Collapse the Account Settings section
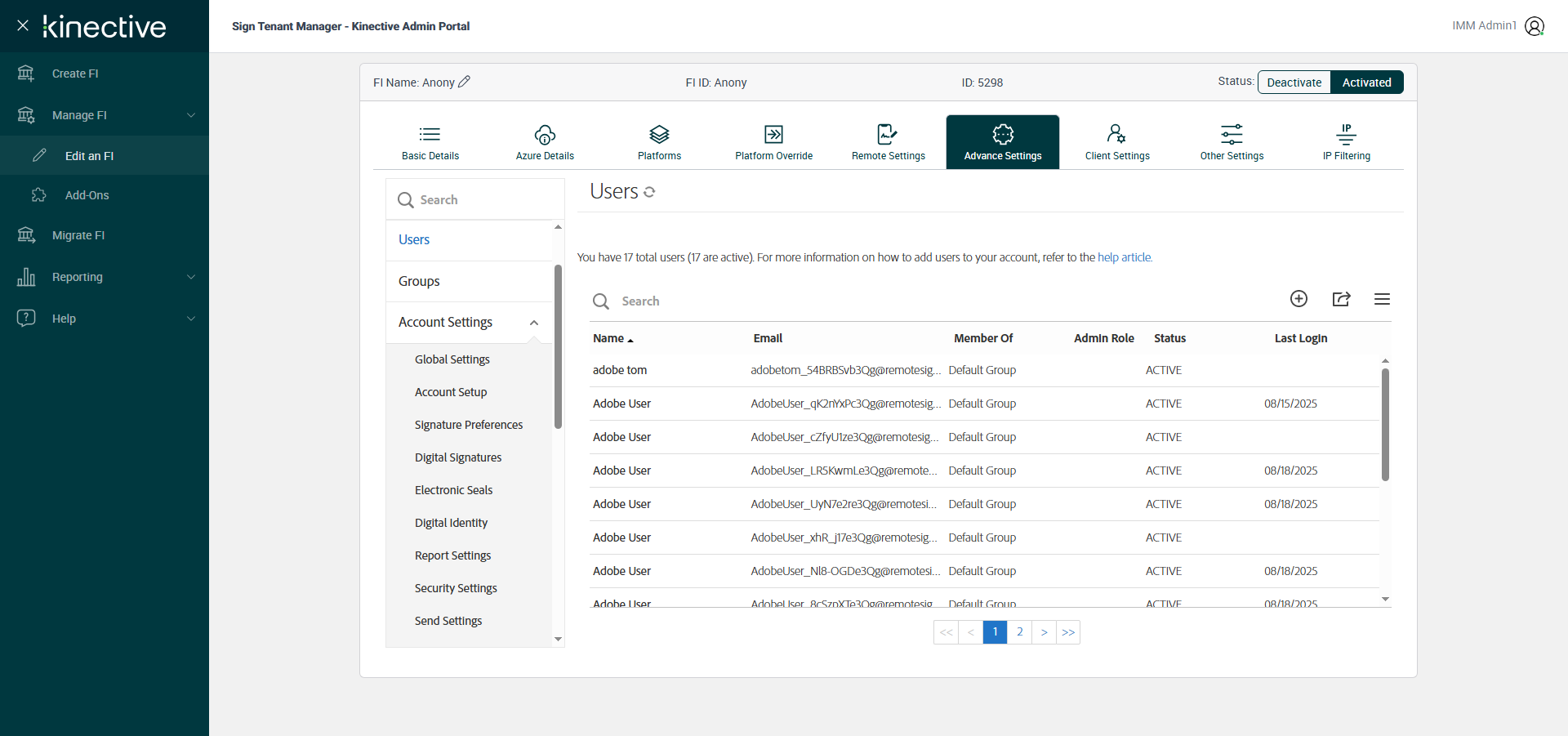Screen dimensions: 1568x736 (x=534, y=323)
